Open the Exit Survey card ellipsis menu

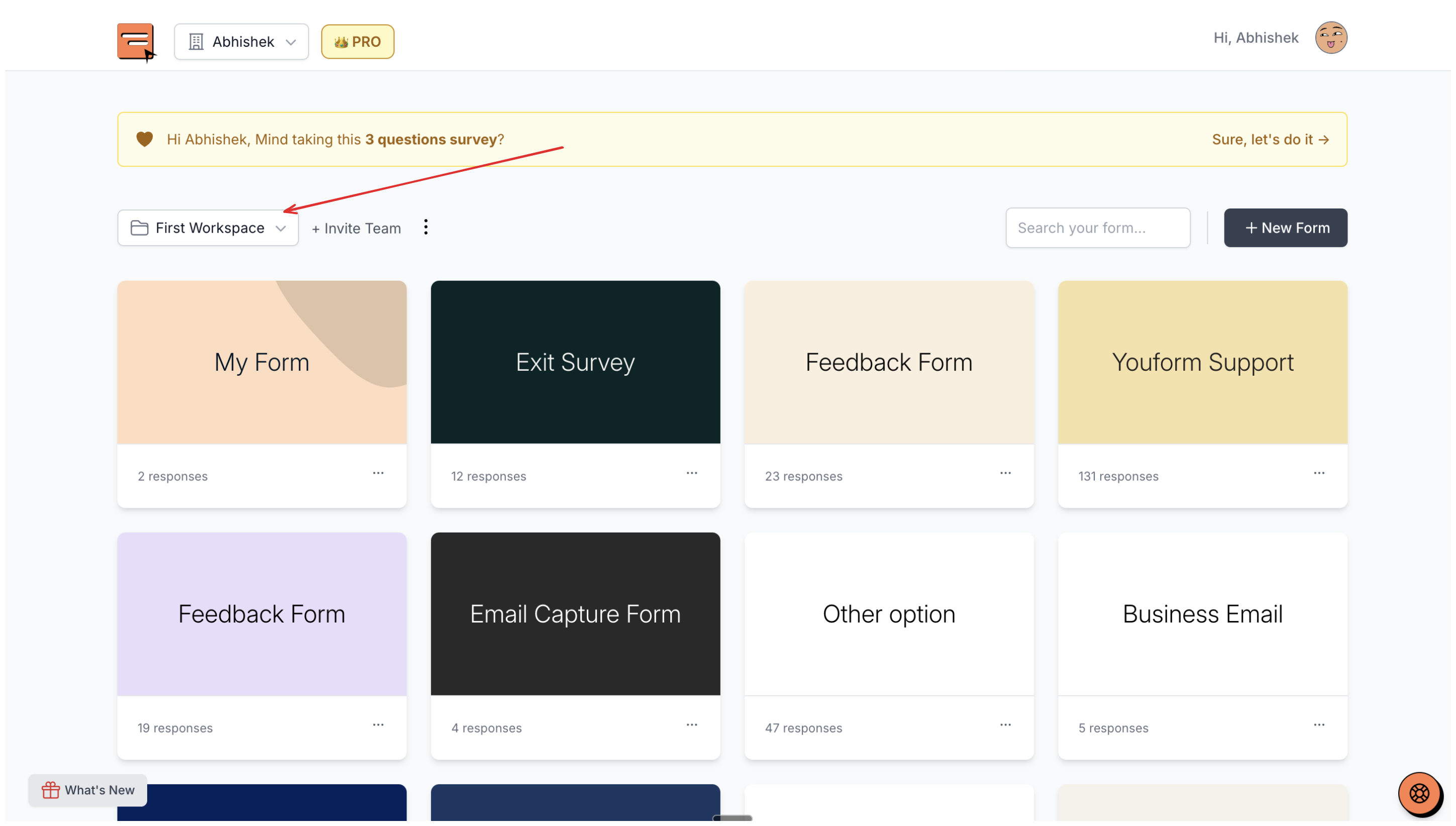click(691, 473)
